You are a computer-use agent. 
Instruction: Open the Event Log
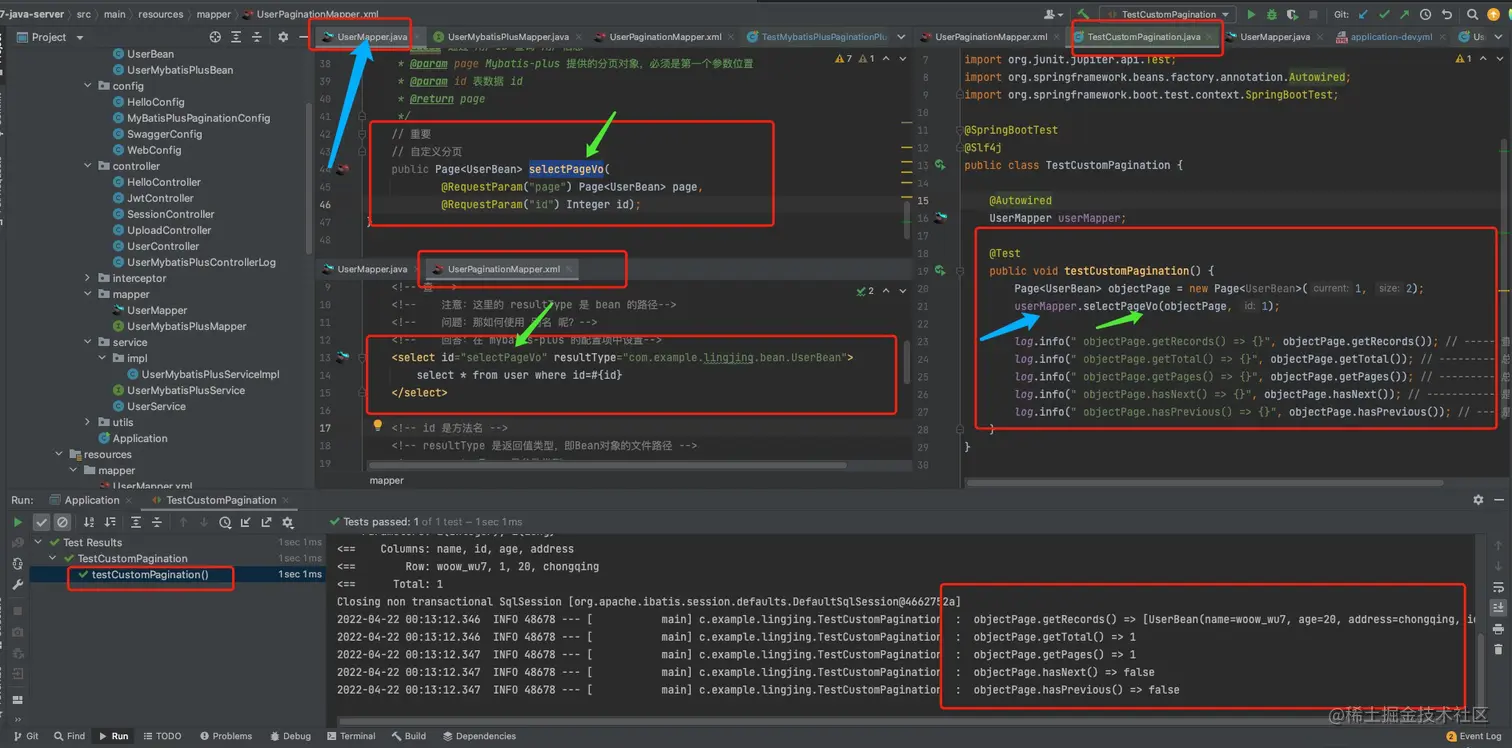pos(1473,736)
